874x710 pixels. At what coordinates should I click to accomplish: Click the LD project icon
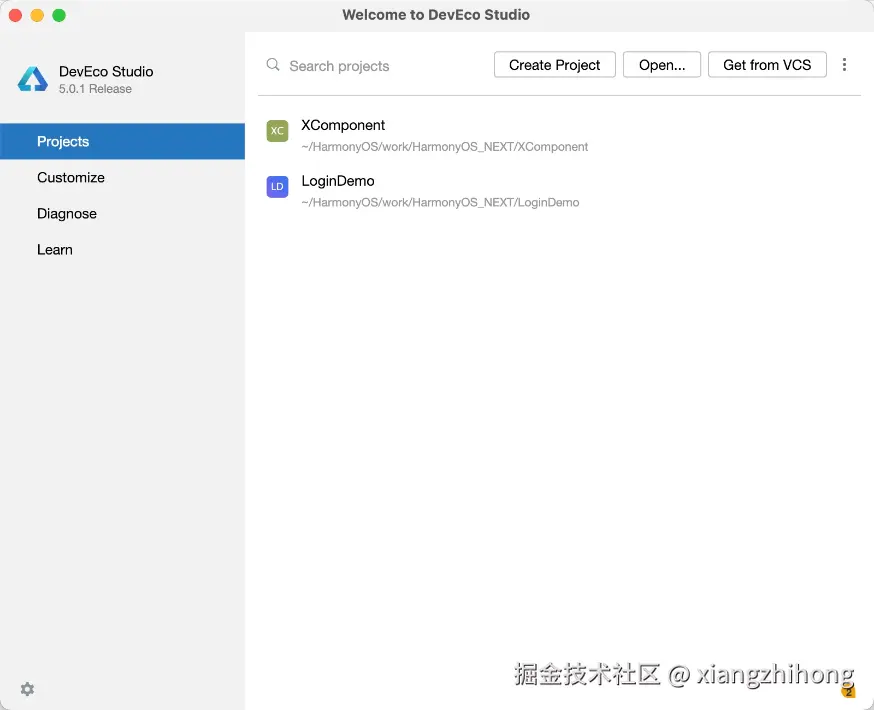click(x=277, y=187)
